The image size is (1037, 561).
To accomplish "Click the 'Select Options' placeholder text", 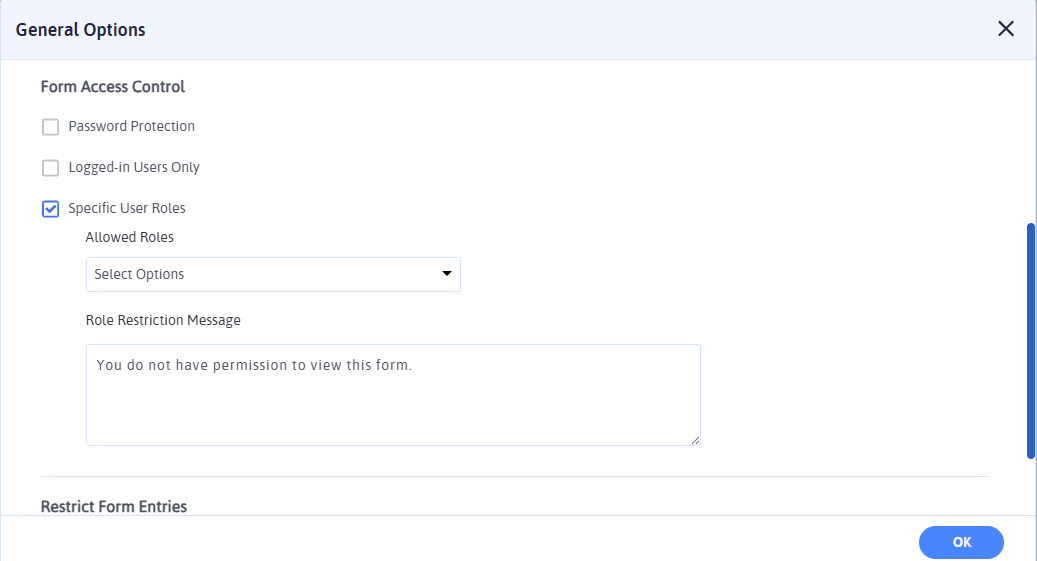I will coord(139,274).
